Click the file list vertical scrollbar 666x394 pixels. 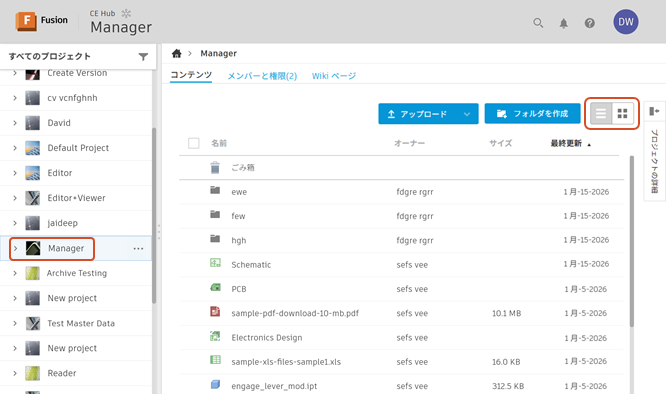pos(632,241)
